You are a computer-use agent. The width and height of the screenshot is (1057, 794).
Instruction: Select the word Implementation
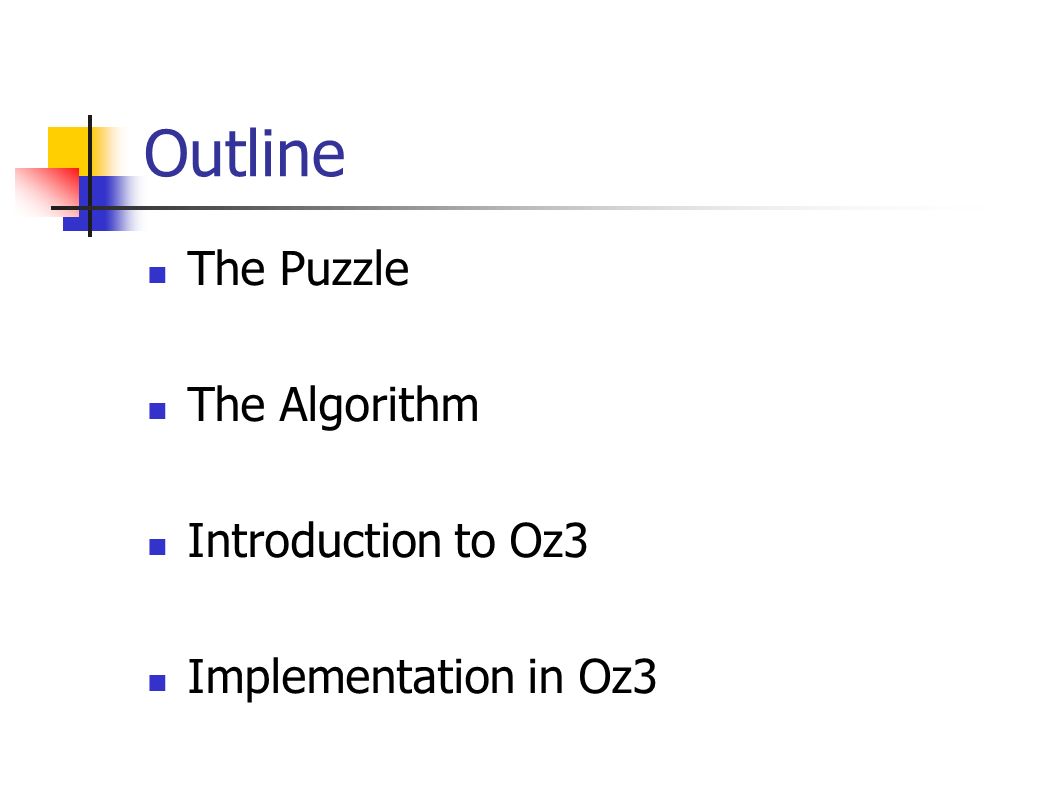pos(351,678)
